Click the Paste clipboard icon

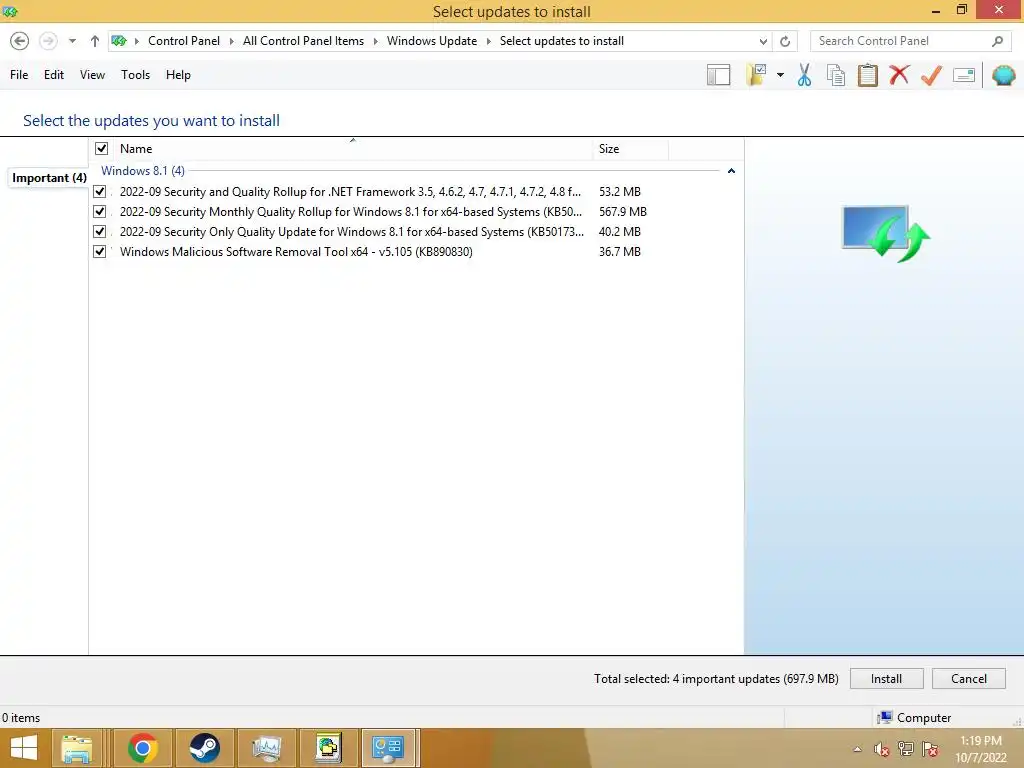pos(867,75)
